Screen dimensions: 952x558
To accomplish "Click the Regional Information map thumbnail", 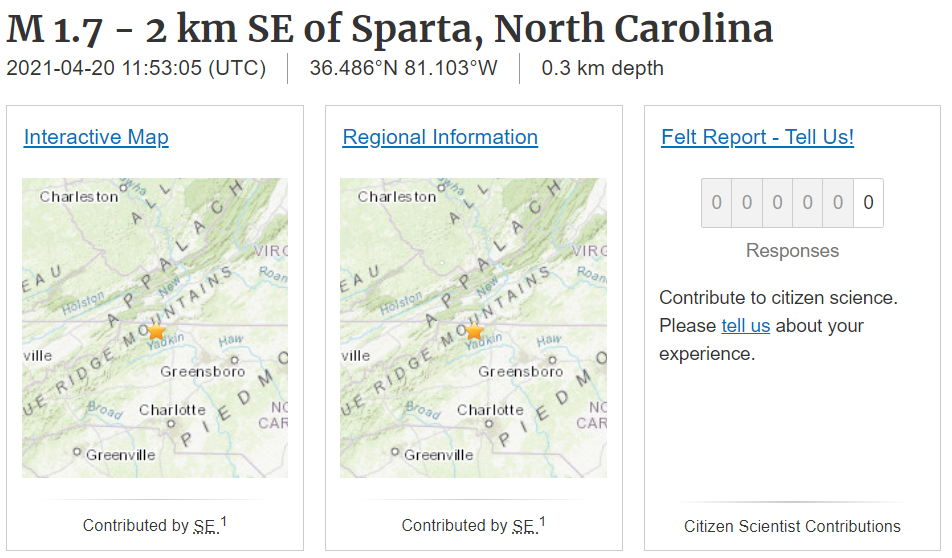I will (x=473, y=328).
